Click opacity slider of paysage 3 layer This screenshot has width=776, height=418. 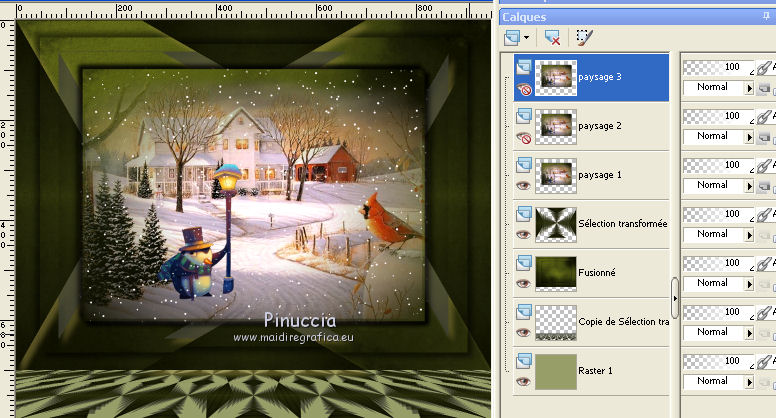719,67
